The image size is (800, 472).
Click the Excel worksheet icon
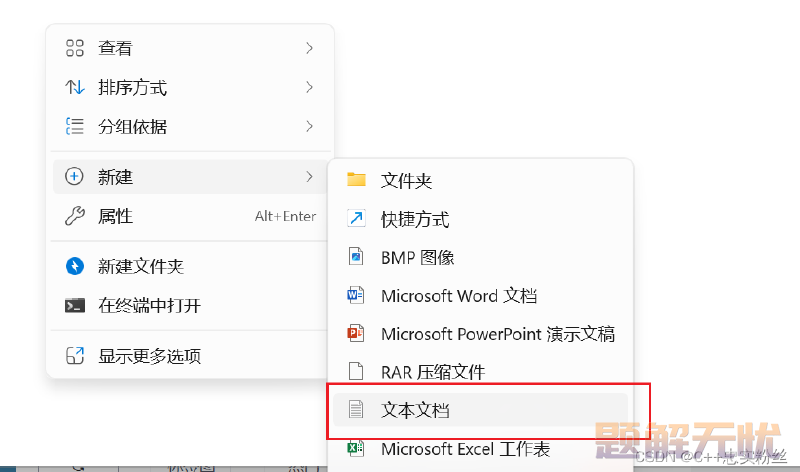[356, 448]
